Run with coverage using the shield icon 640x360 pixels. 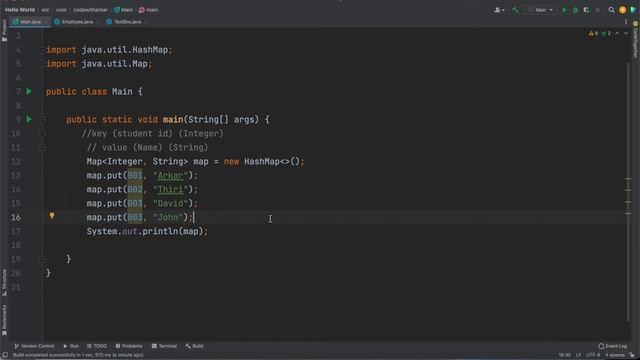tap(587, 10)
